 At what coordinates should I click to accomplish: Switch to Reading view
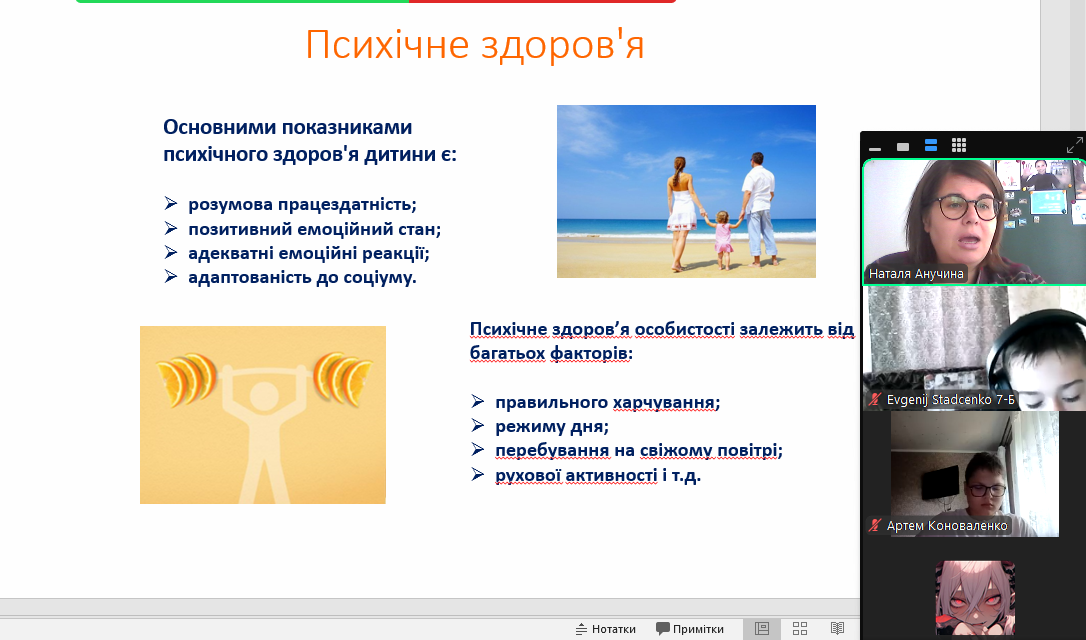point(837,629)
